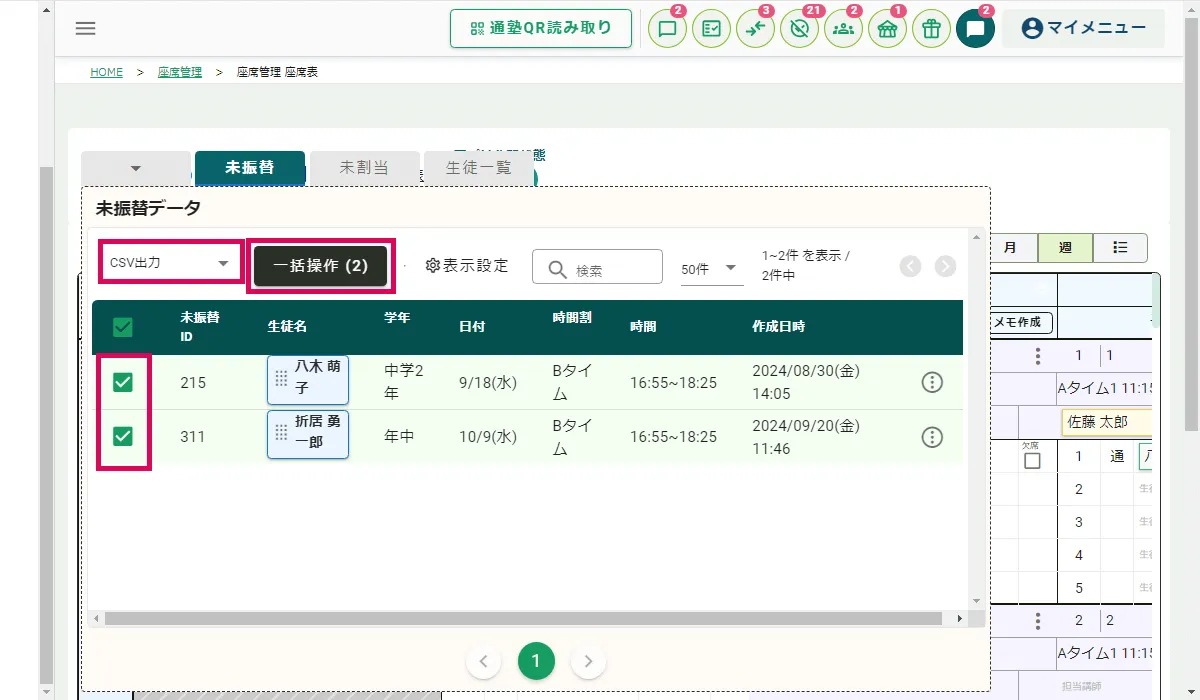Click next page chevron at panel bottom

(x=588, y=661)
